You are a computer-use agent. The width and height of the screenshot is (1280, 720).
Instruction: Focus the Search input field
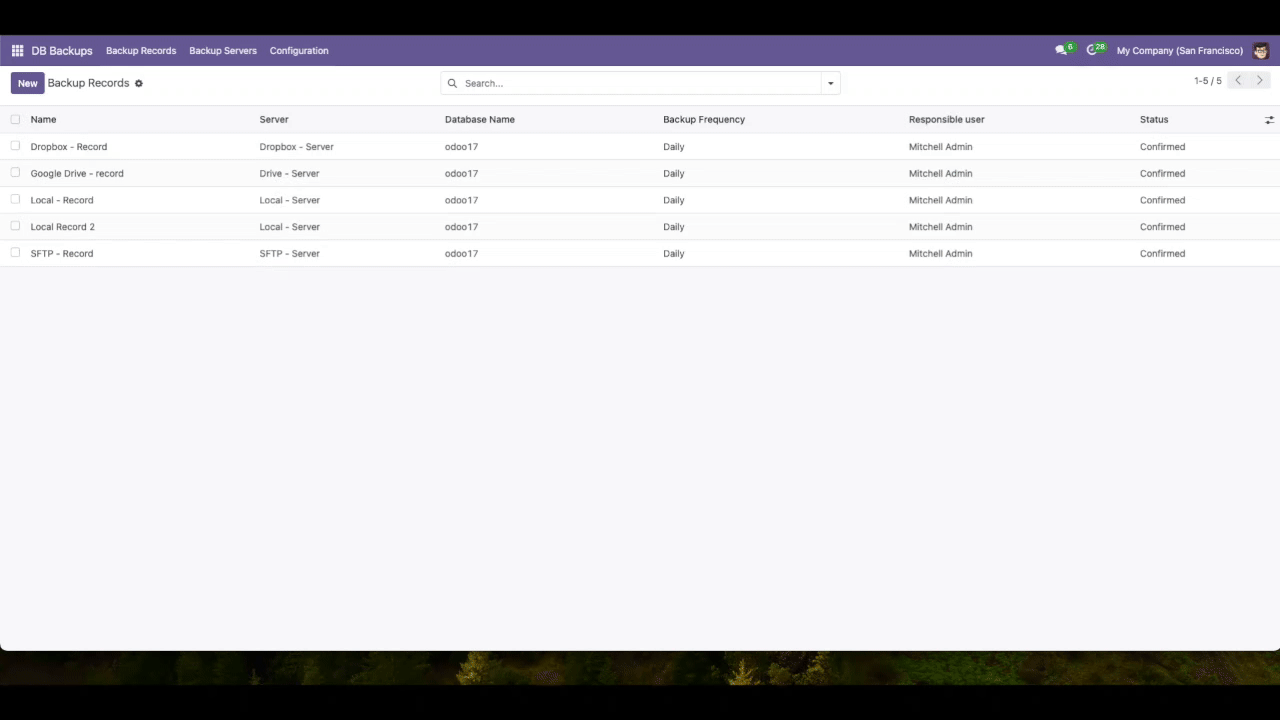(x=640, y=84)
